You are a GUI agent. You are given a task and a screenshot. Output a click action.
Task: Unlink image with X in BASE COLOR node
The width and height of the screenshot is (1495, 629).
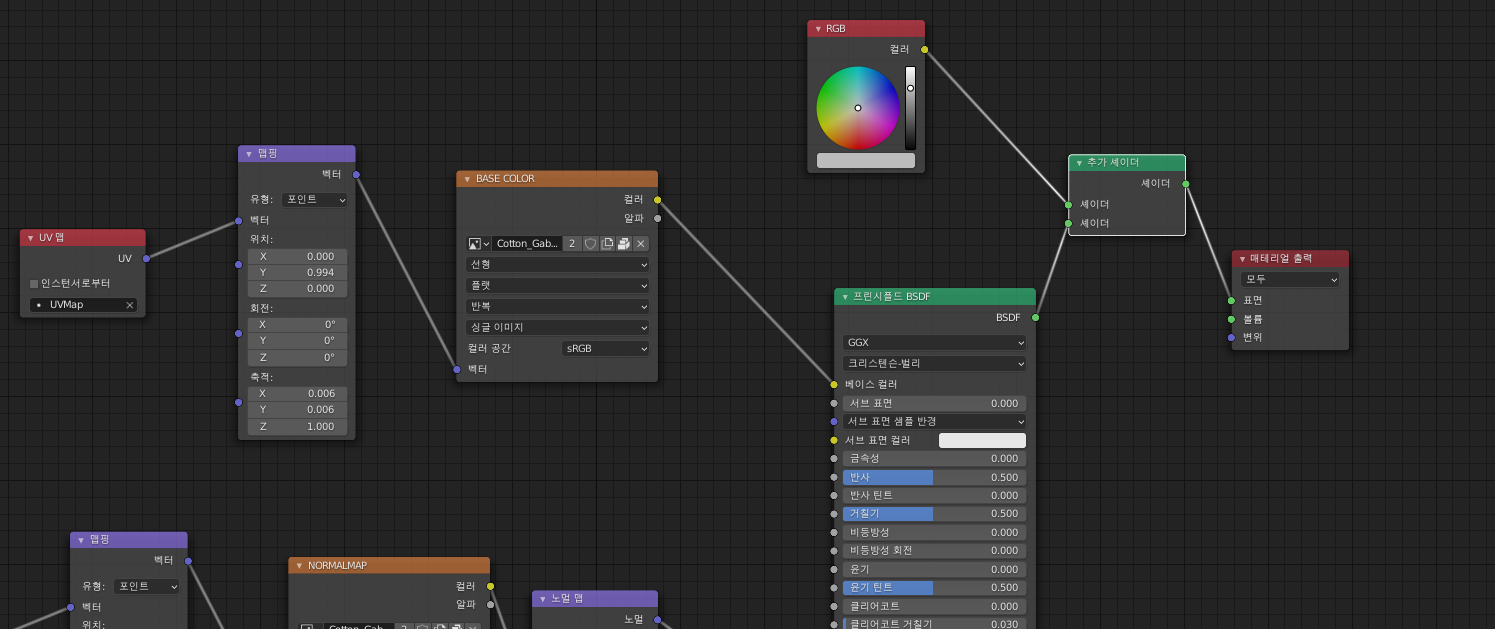point(641,243)
